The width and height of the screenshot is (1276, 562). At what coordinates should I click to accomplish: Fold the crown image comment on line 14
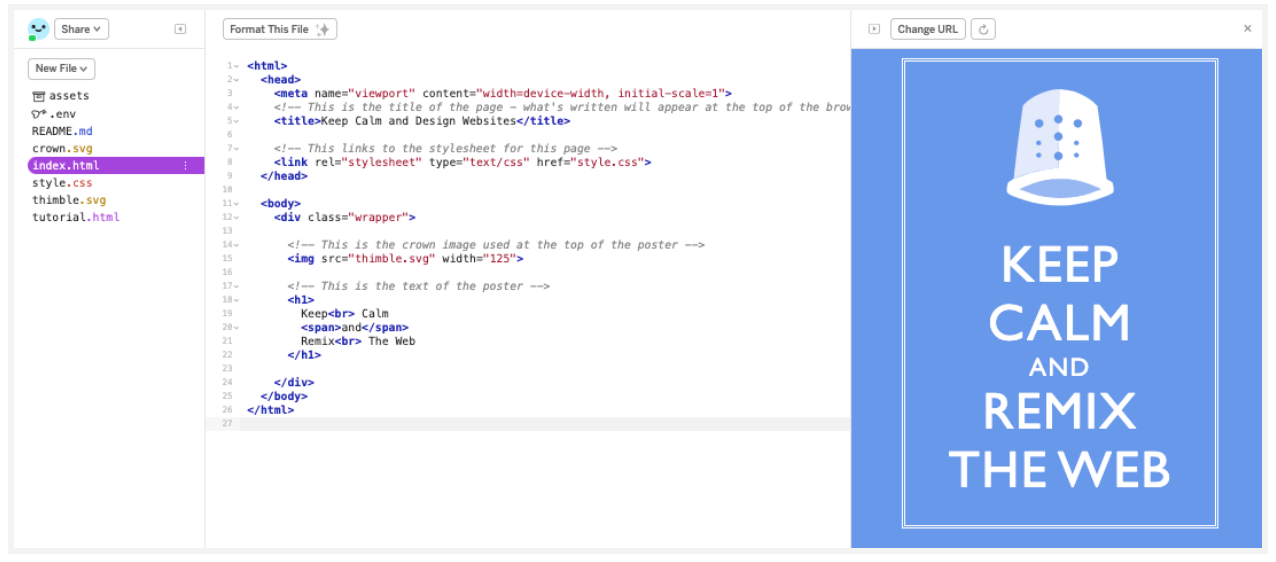(x=237, y=245)
